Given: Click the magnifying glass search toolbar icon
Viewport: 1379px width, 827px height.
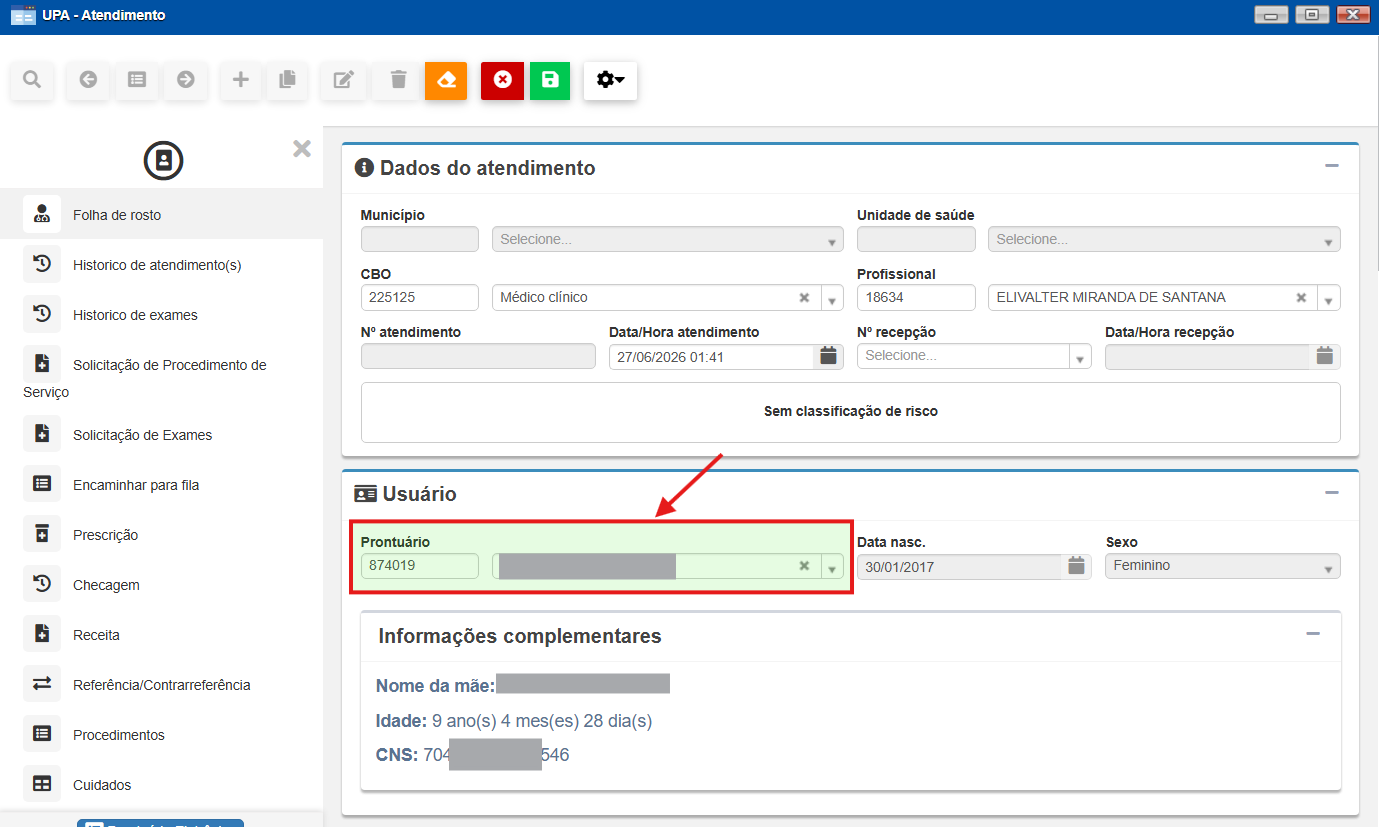Looking at the screenshot, I should click(32, 80).
